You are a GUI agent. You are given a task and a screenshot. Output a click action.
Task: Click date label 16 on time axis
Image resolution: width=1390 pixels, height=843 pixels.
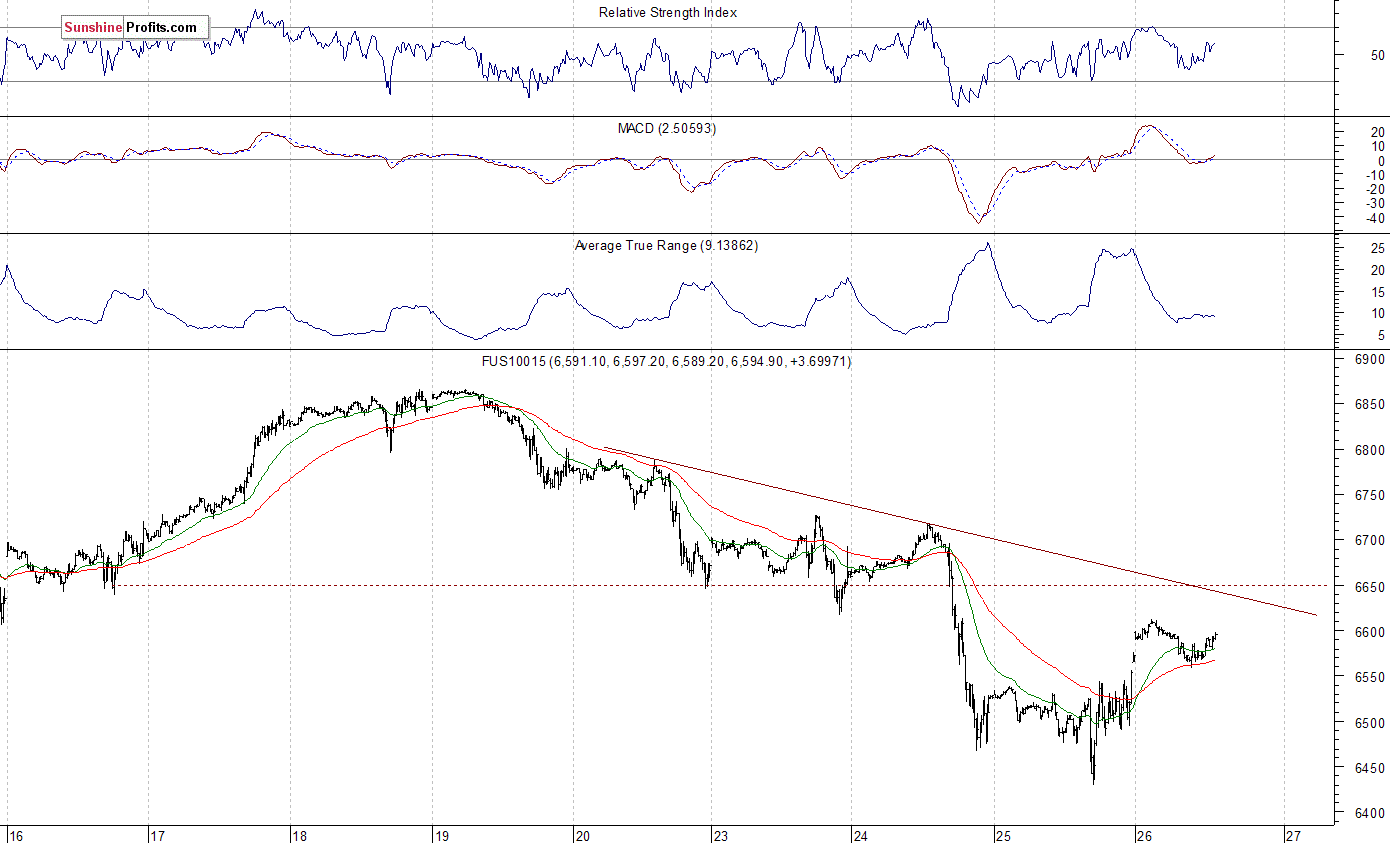(x=15, y=834)
